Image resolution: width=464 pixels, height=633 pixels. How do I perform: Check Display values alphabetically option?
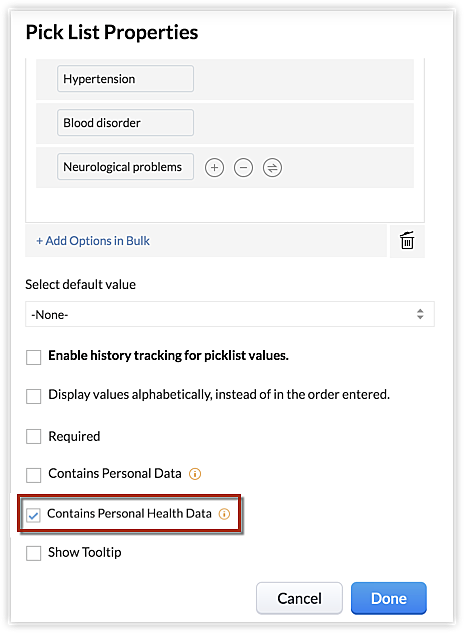(34, 396)
